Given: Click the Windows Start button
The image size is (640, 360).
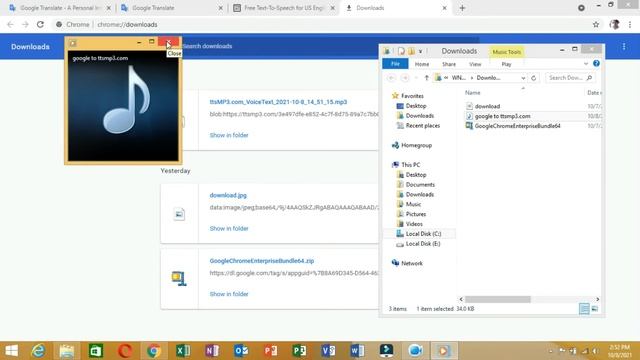Looking at the screenshot, I should click(11, 351).
